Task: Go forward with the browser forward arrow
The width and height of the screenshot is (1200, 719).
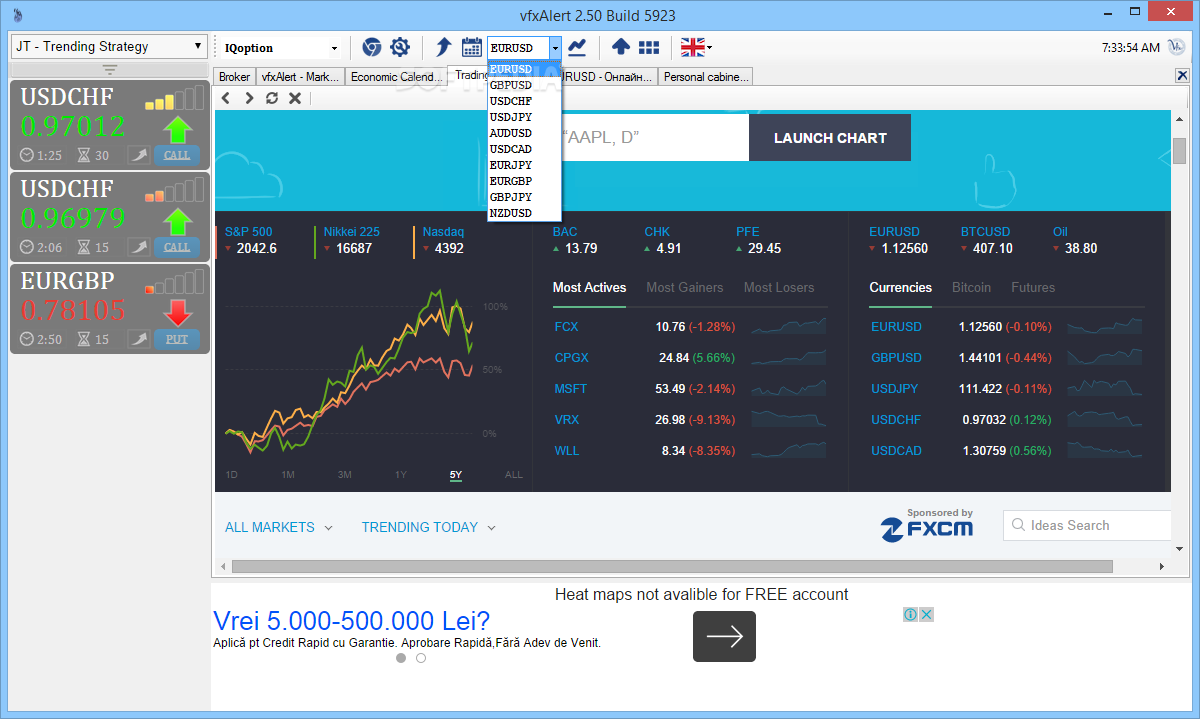Action: (x=249, y=98)
